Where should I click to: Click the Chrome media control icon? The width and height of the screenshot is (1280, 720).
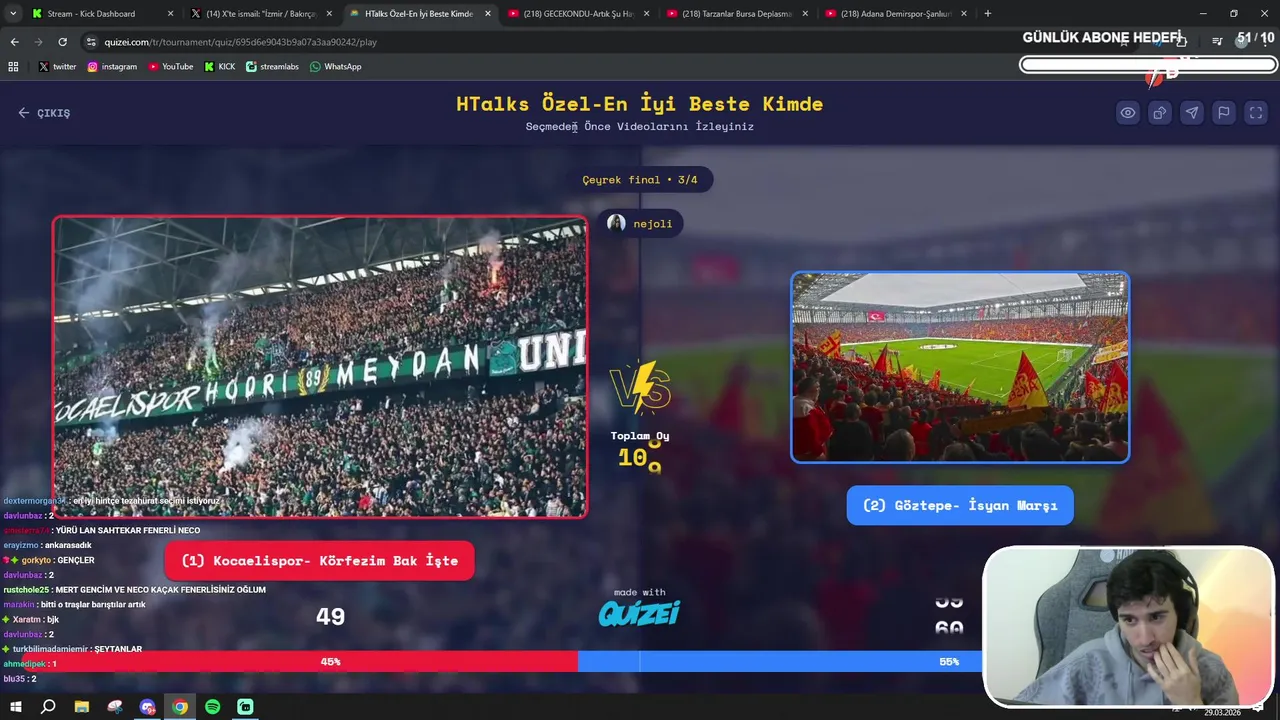click(1217, 42)
